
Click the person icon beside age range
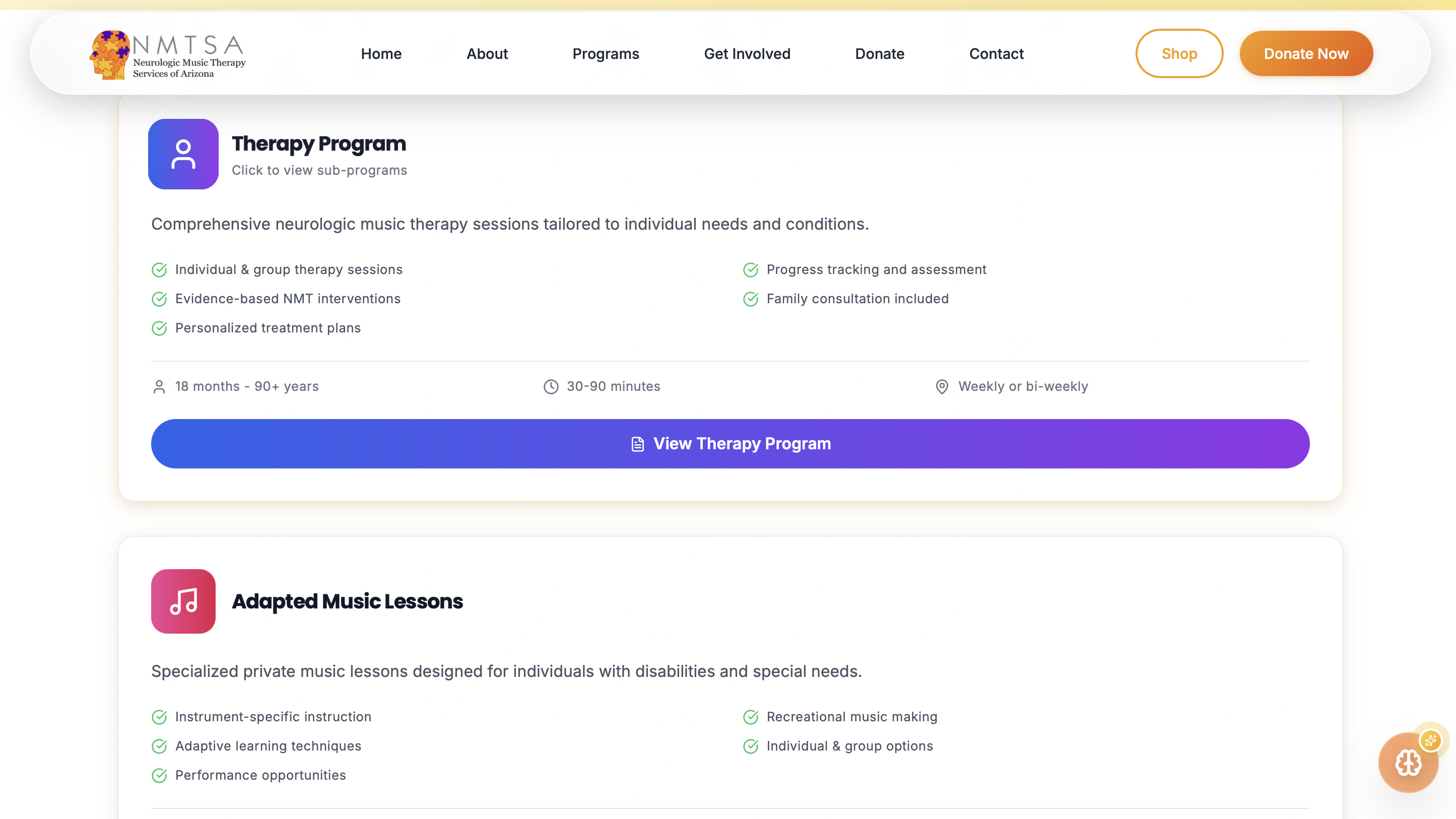click(x=159, y=387)
